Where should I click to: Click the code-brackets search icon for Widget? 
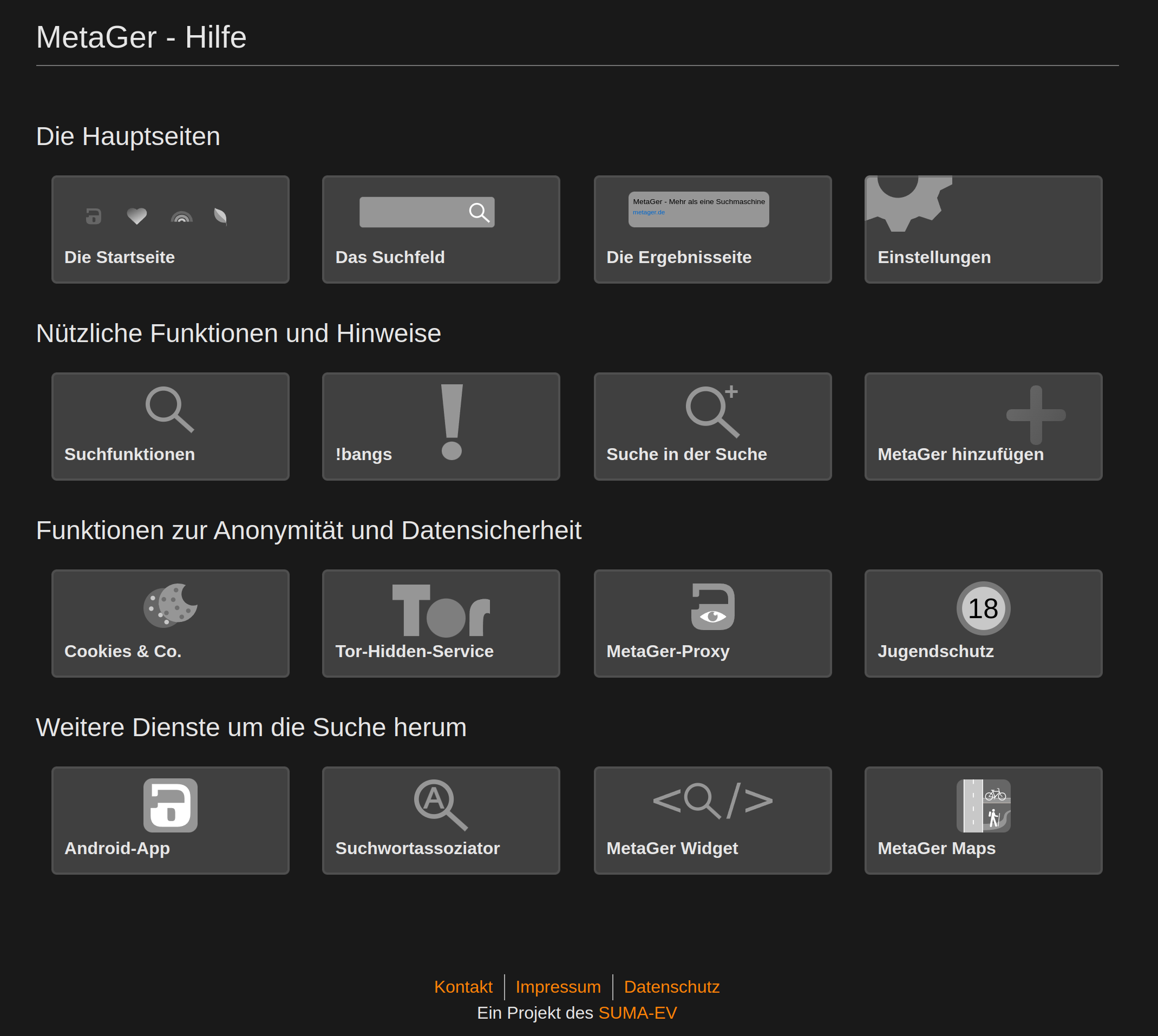point(713,801)
